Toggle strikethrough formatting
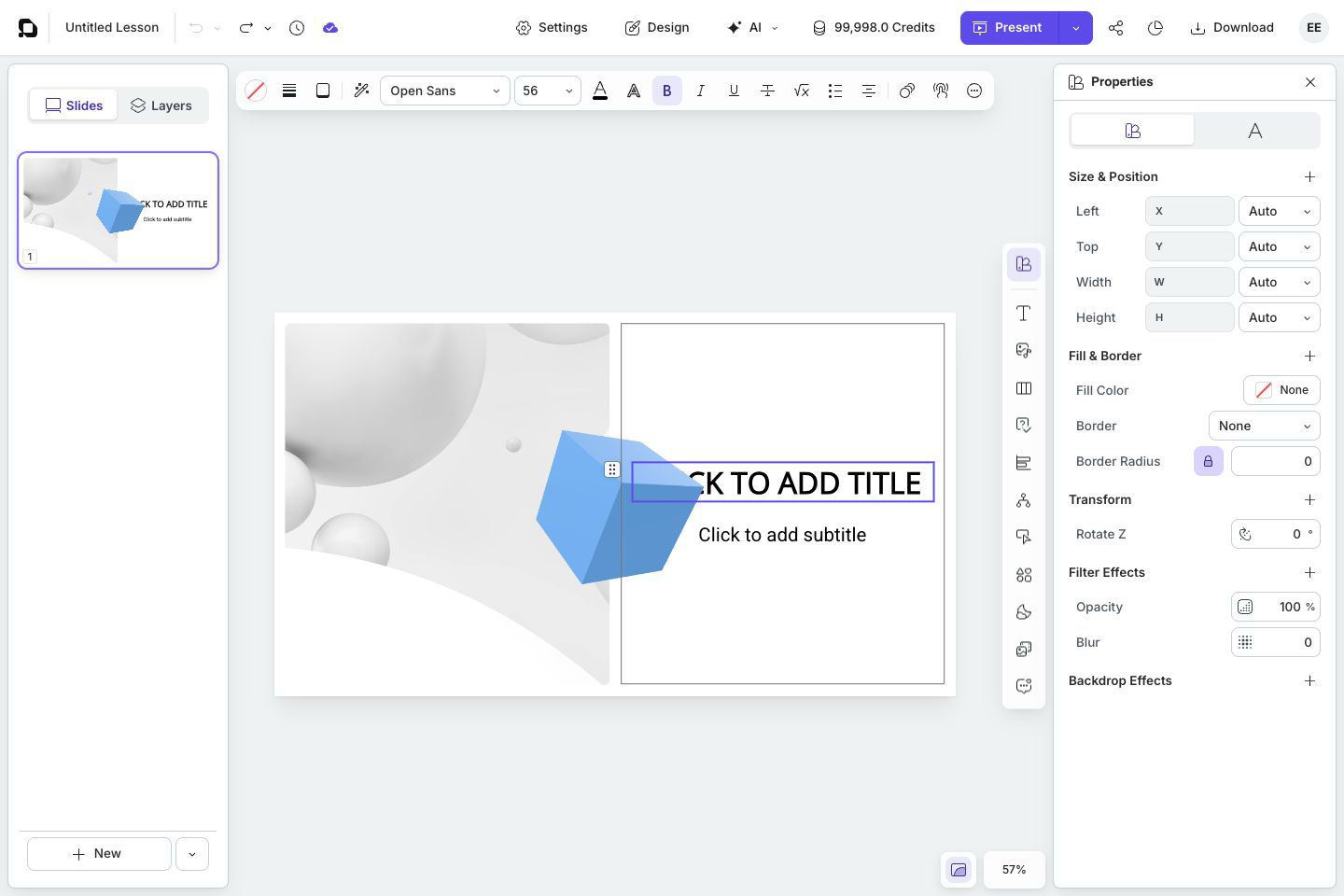The height and width of the screenshot is (896, 1344). pos(767,91)
